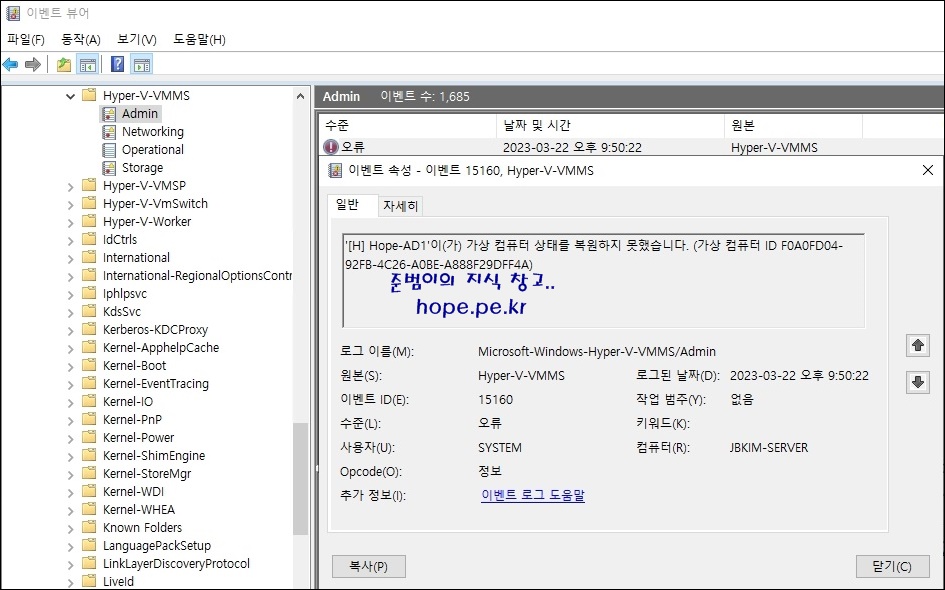The width and height of the screenshot is (945, 590).
Task: Open the Help toolbar icon
Action: [118, 64]
